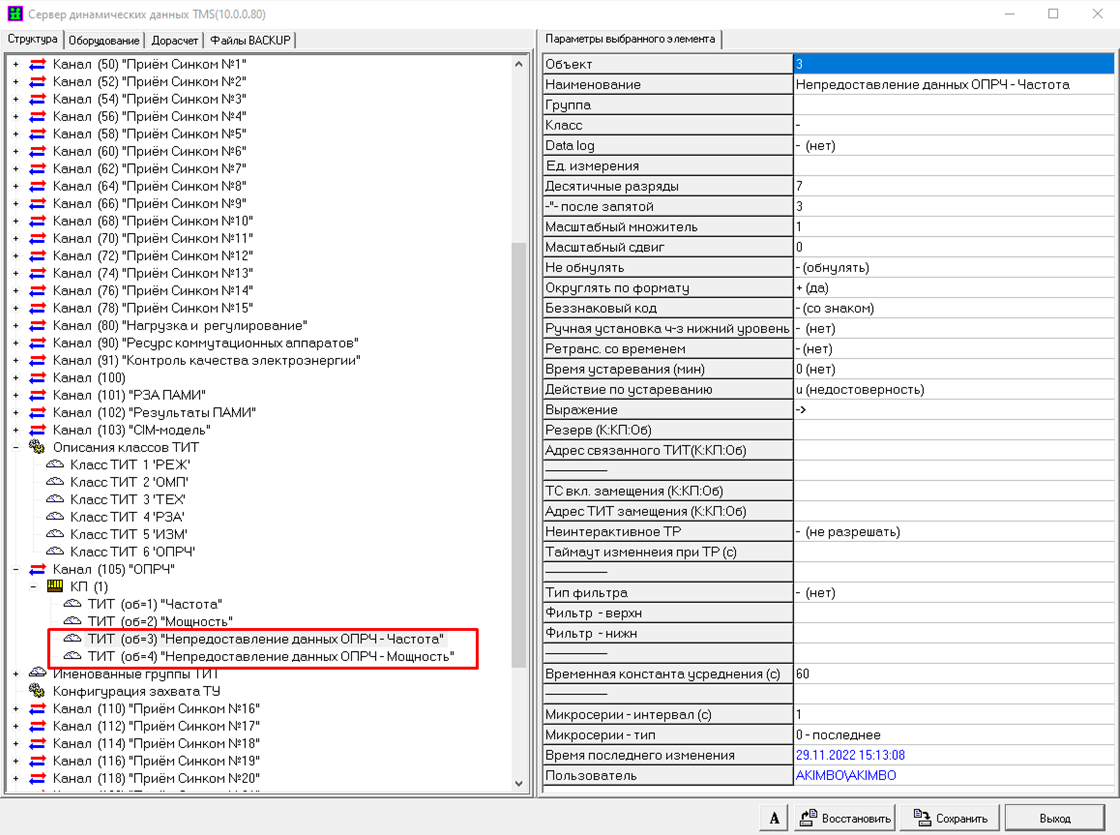Switch to the Оборудование tab
Screen dimensions: 1120x835
pos(105,40)
